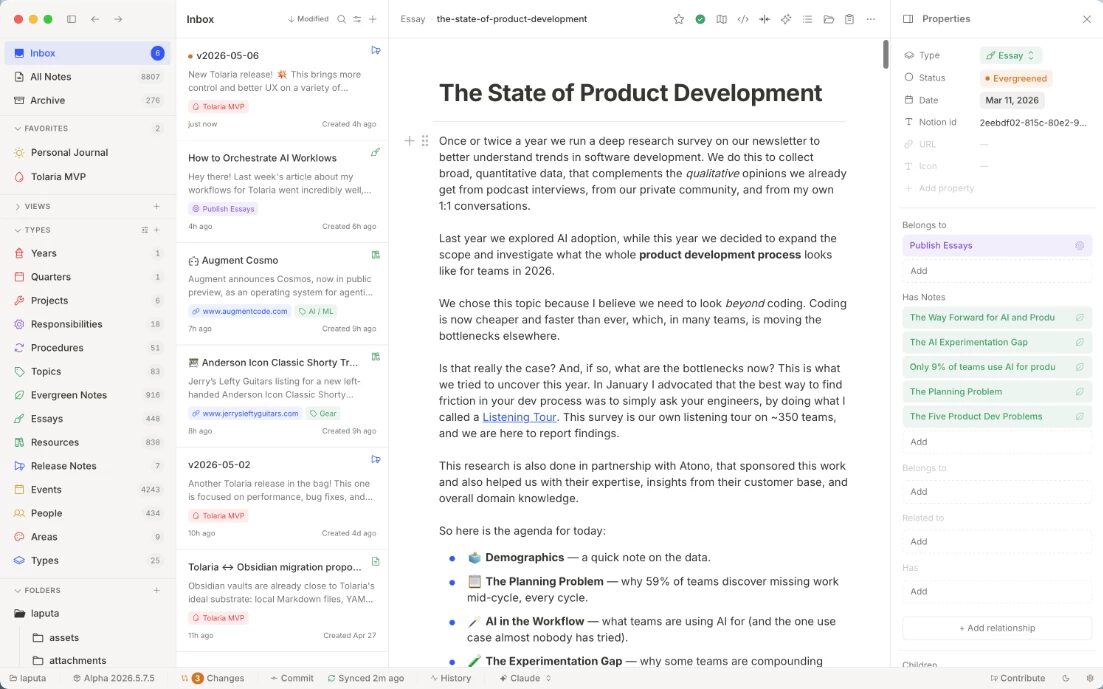
Task: Click the block drag handle beside the paragraph
Action: pos(425,141)
